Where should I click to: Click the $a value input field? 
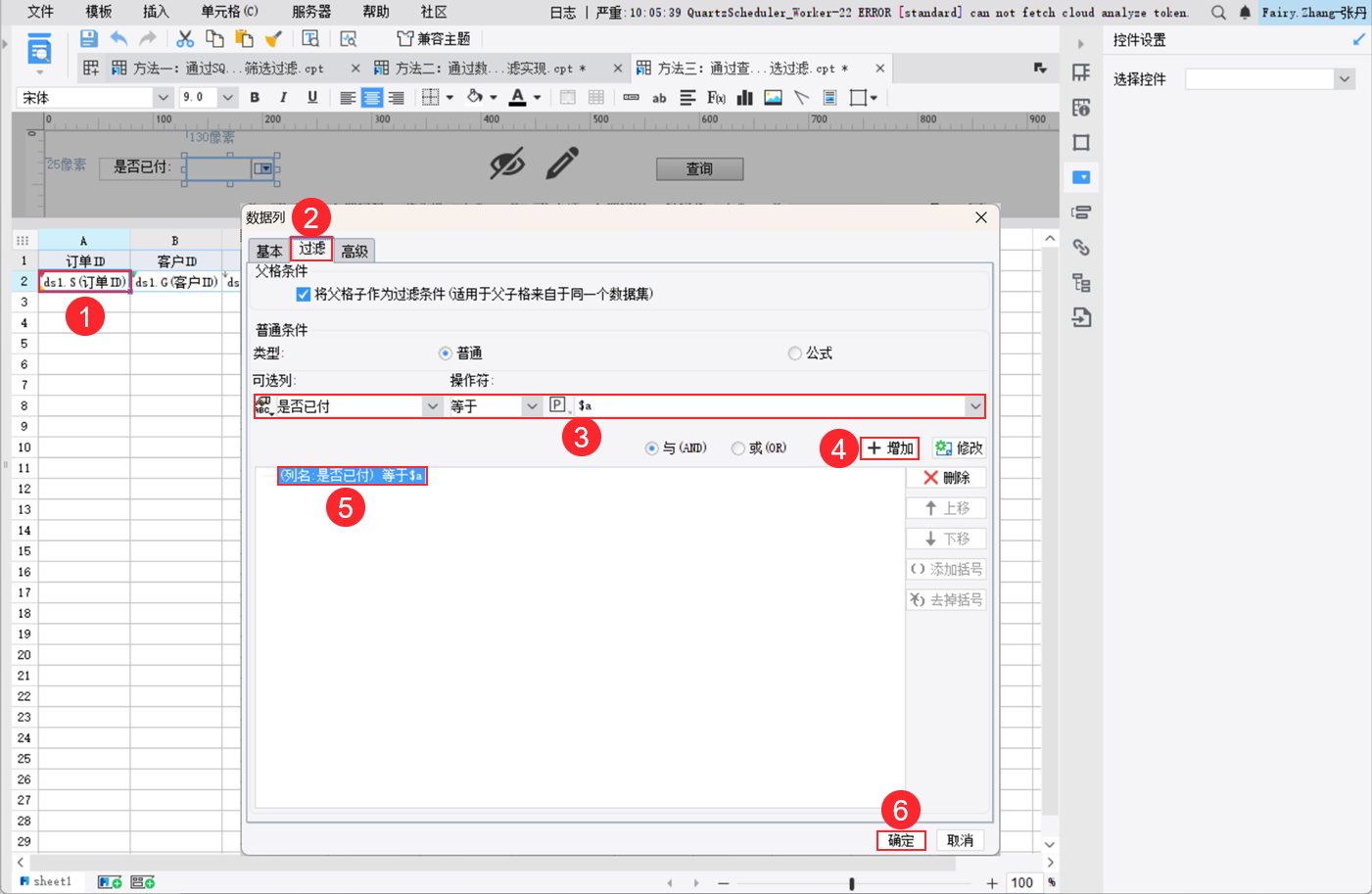tap(769, 405)
